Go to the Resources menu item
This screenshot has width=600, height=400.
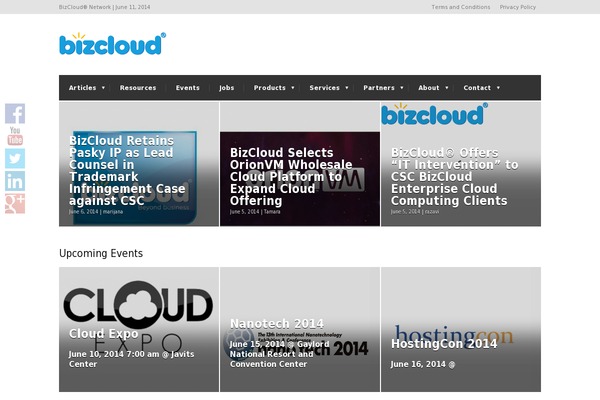click(x=138, y=88)
